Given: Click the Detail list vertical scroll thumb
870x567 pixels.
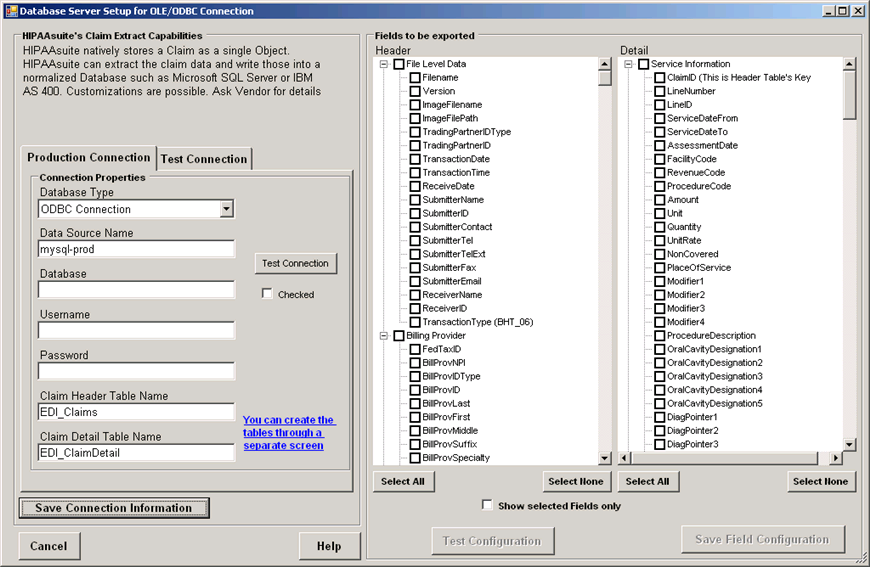Looking at the screenshot, I should point(849,95).
